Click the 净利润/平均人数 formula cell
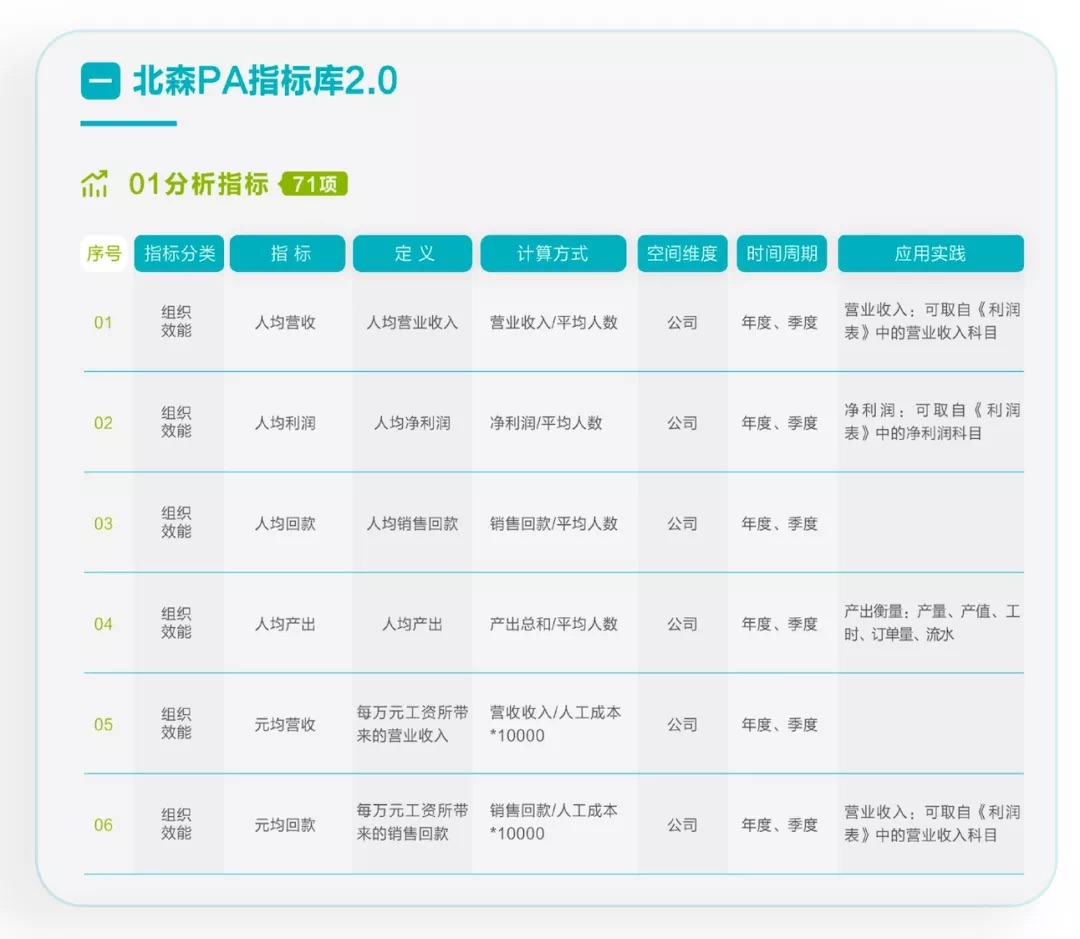Viewport: 1080px width, 939px height. [x=553, y=423]
